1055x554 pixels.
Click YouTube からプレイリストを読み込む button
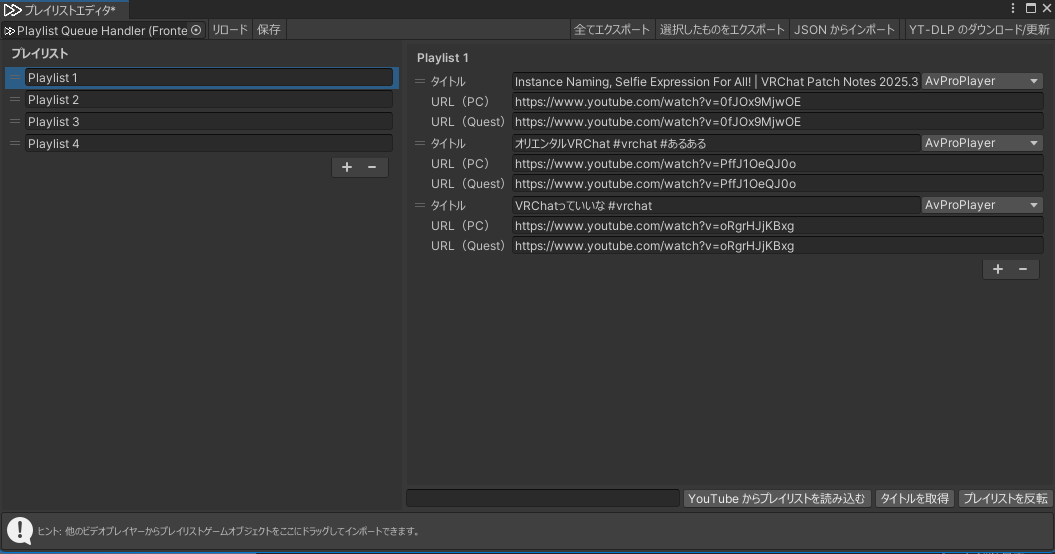point(777,498)
